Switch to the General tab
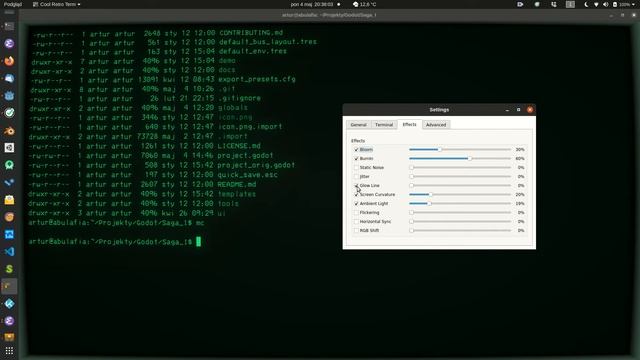640x360 pixels. [358, 125]
